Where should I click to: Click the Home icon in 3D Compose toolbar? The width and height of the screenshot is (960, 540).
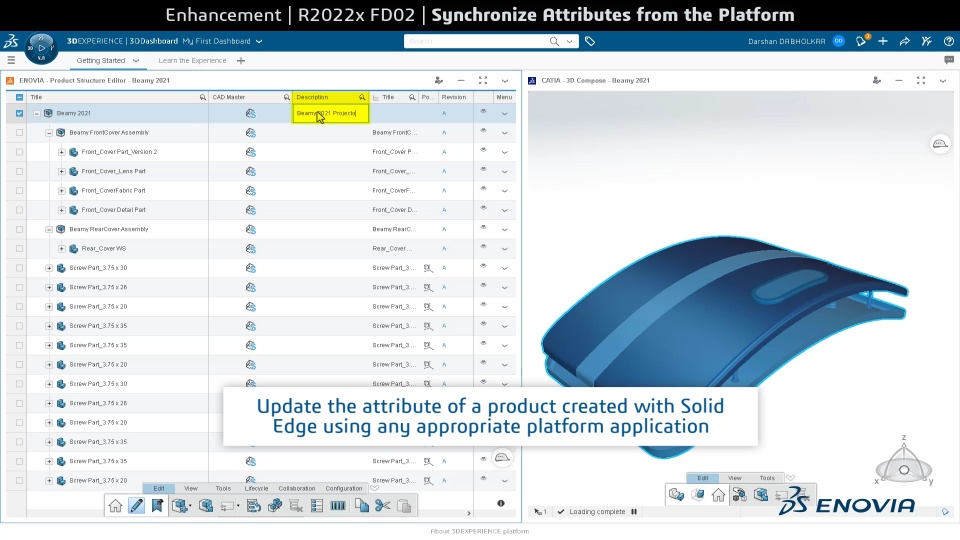[718, 495]
